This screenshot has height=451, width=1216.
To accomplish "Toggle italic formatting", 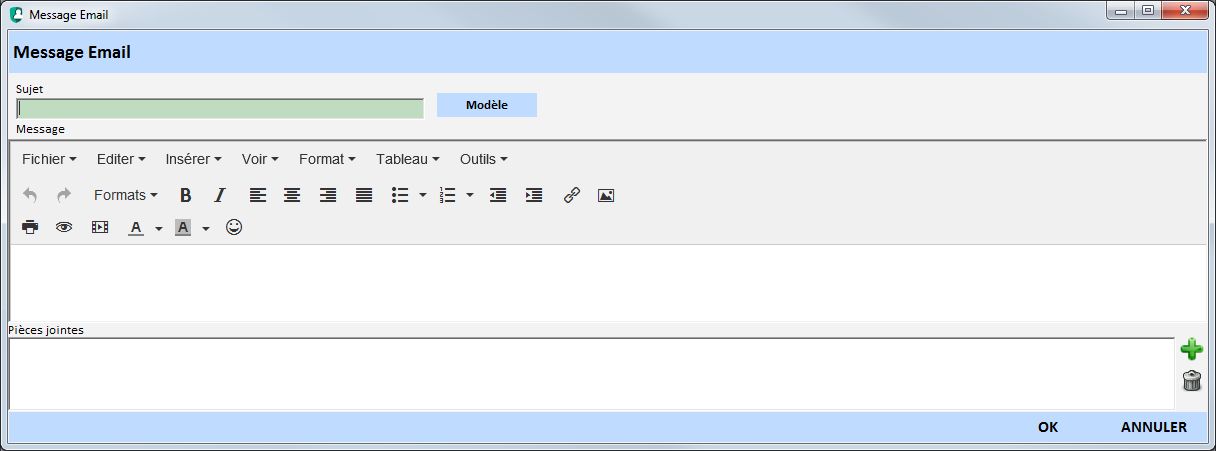I will [221, 195].
